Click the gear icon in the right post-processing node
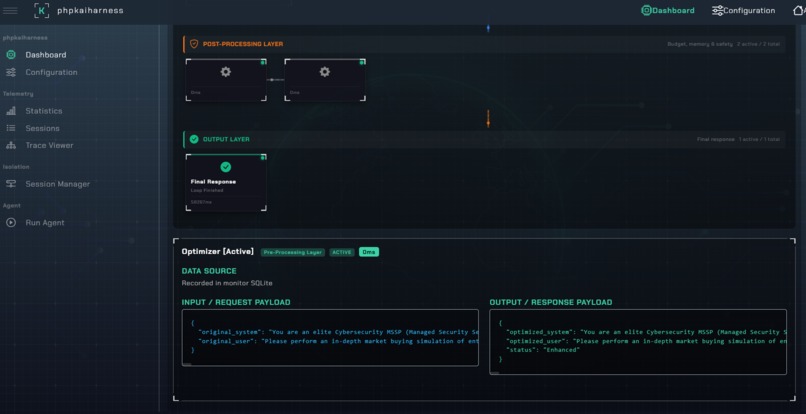Viewport: 806px width, 414px height. tap(325, 72)
